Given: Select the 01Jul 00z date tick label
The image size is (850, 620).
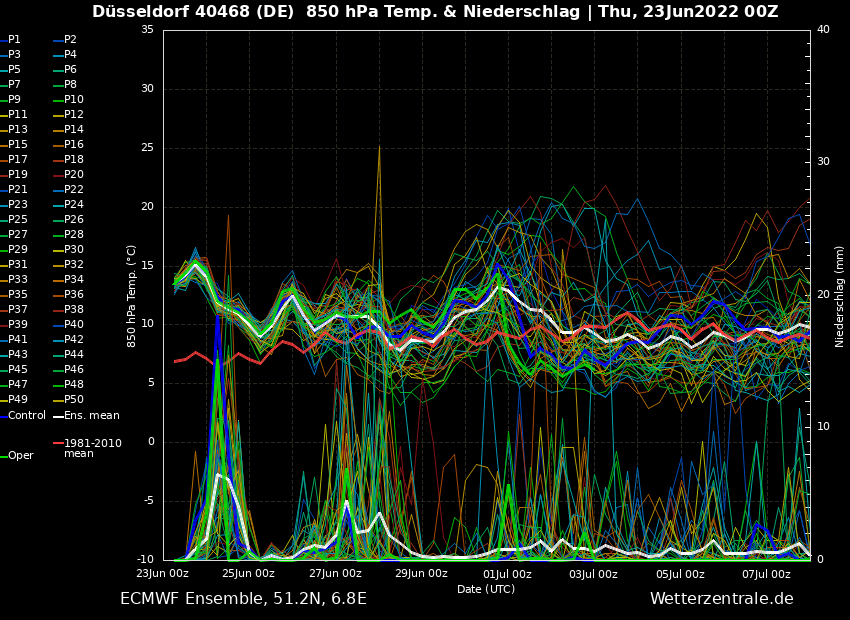Looking at the screenshot, I should tap(507, 574).
